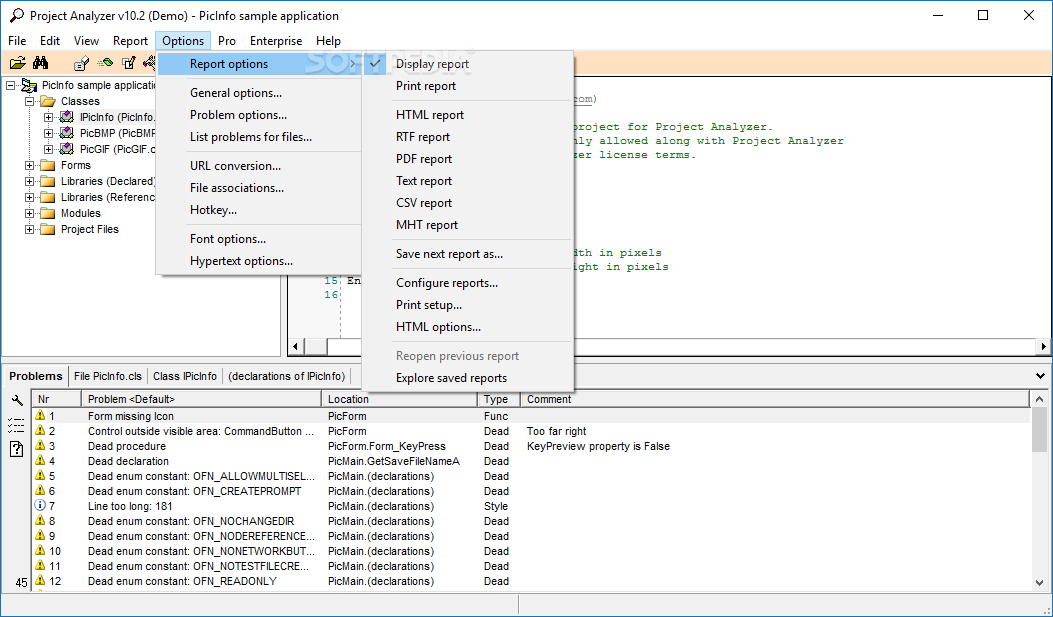Sort by the Type column header
1053x617 pixels.
498,399
